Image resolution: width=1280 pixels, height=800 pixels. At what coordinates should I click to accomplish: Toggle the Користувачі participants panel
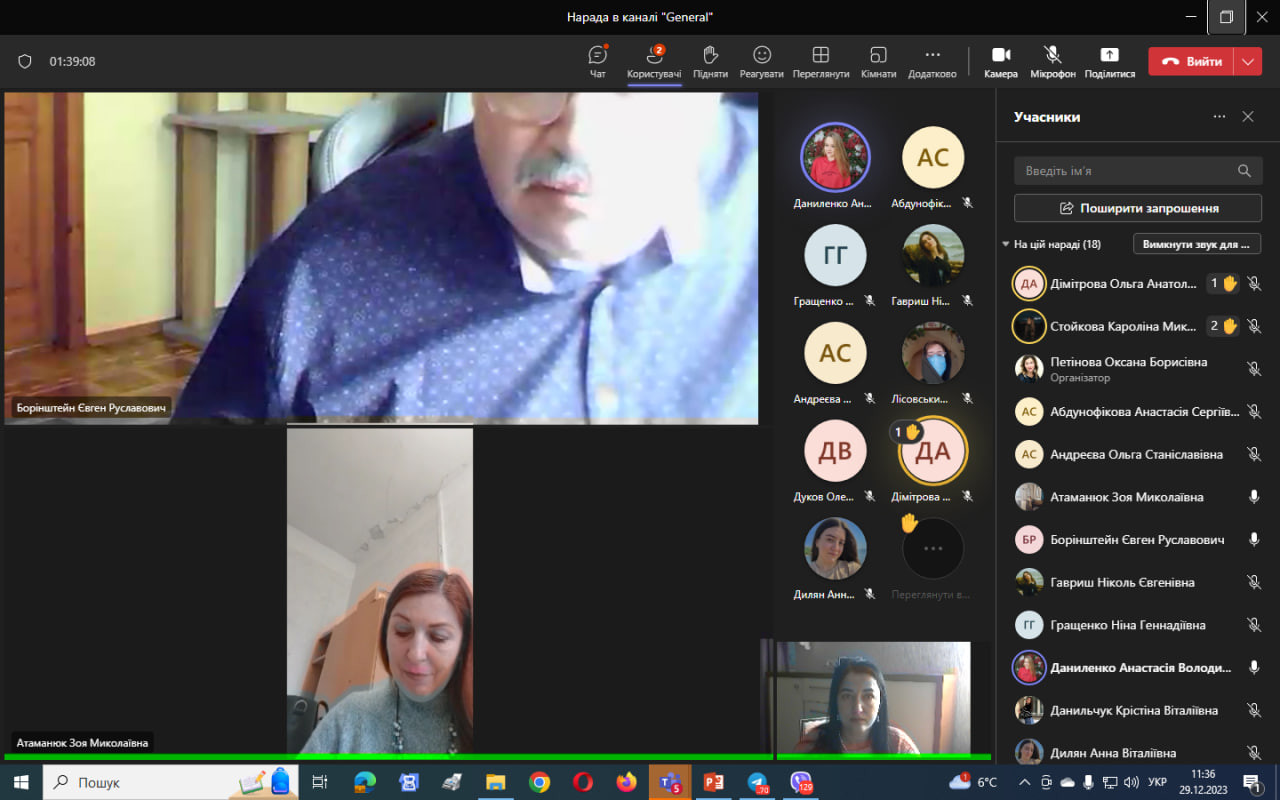coord(654,62)
